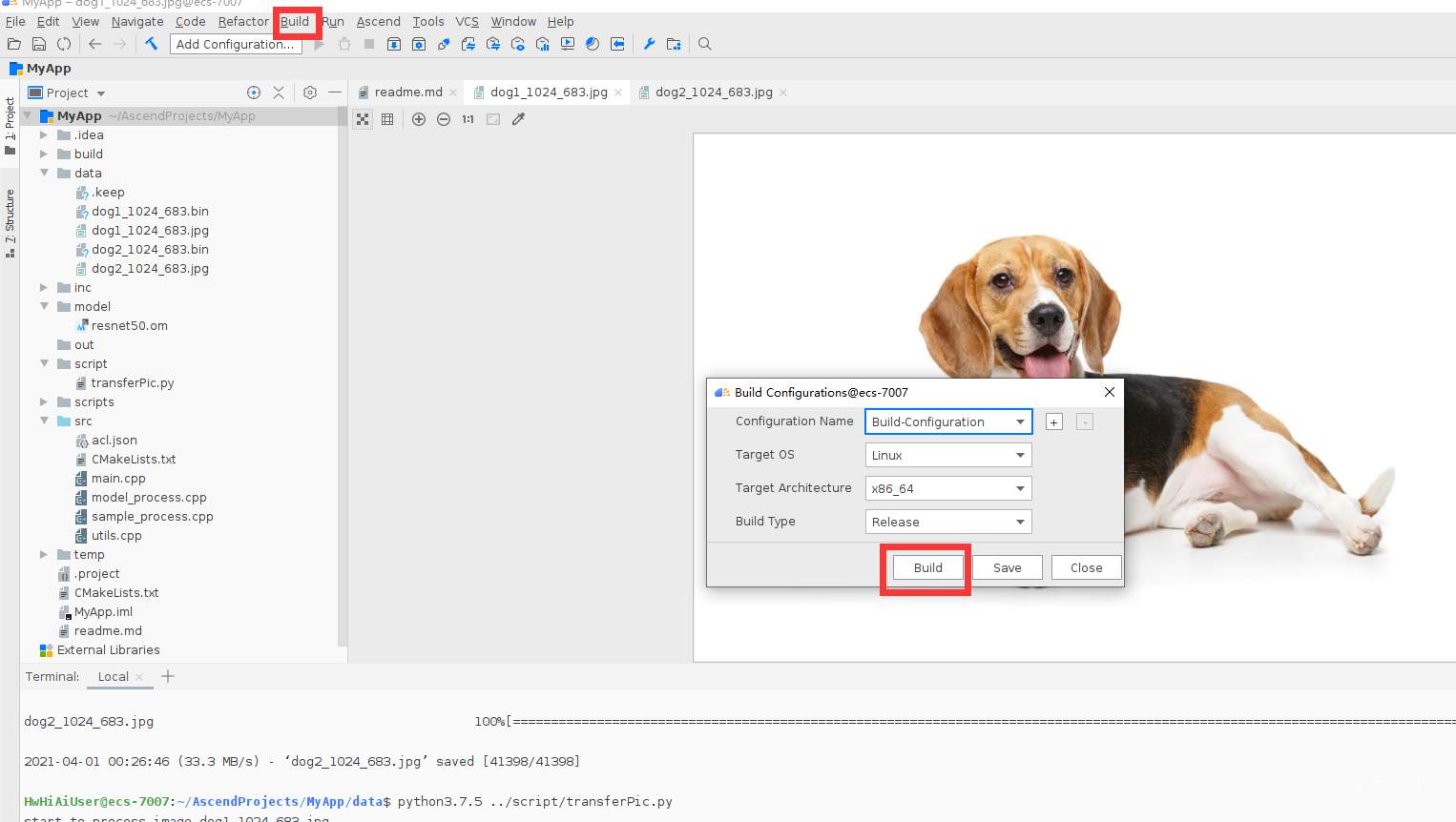Switch to the dog2_1024_683.jpg tab
The height and width of the screenshot is (822, 1456).
(x=714, y=92)
